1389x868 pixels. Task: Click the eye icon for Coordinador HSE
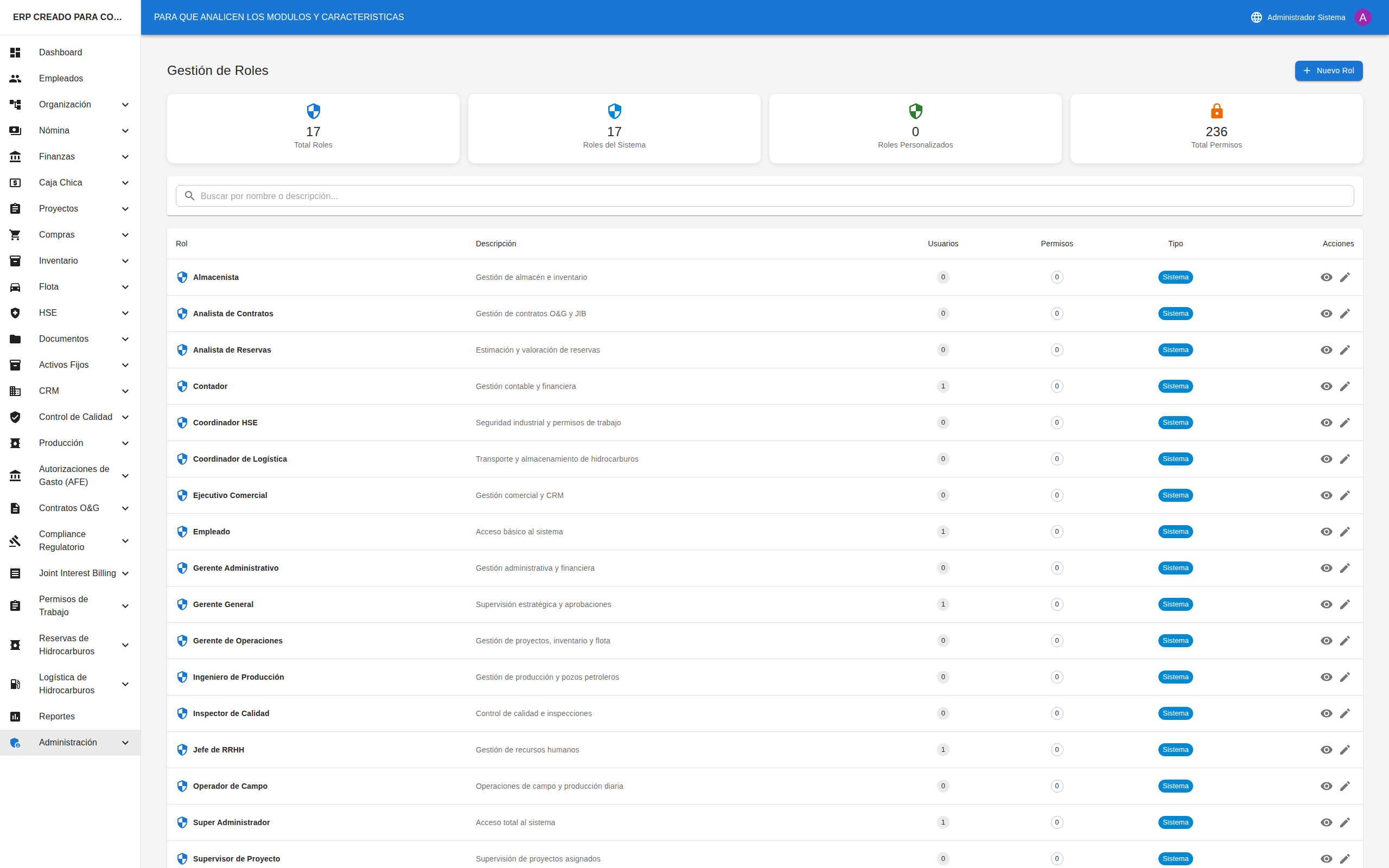pos(1326,423)
